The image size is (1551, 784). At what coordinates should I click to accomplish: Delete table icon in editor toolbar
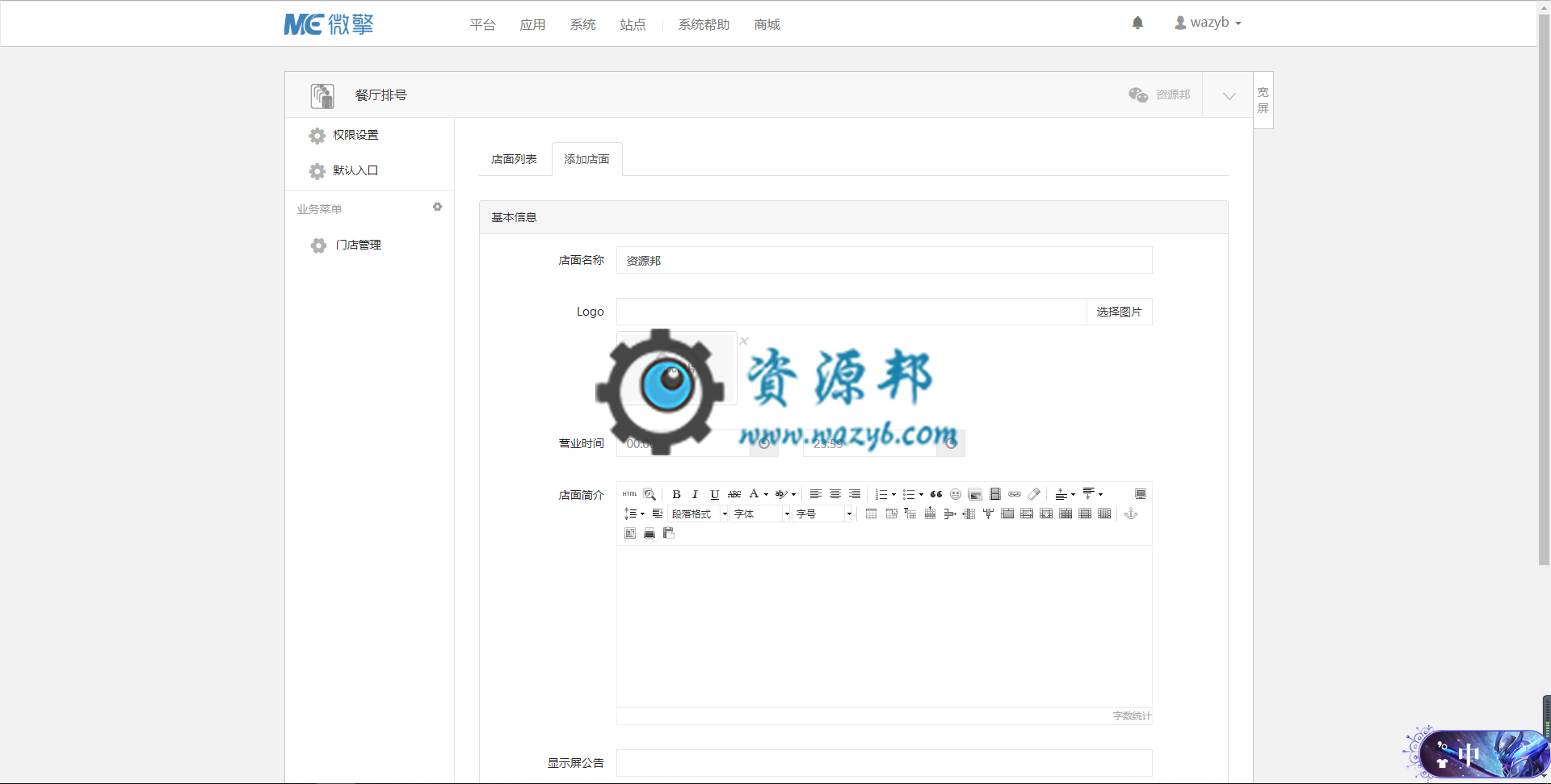click(892, 514)
